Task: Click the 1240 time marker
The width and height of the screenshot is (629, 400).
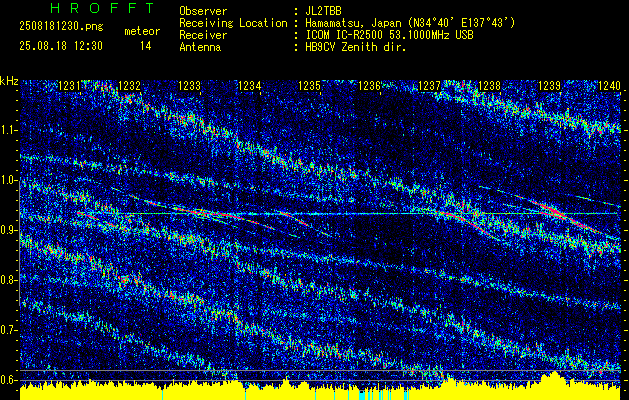Action: click(x=609, y=85)
